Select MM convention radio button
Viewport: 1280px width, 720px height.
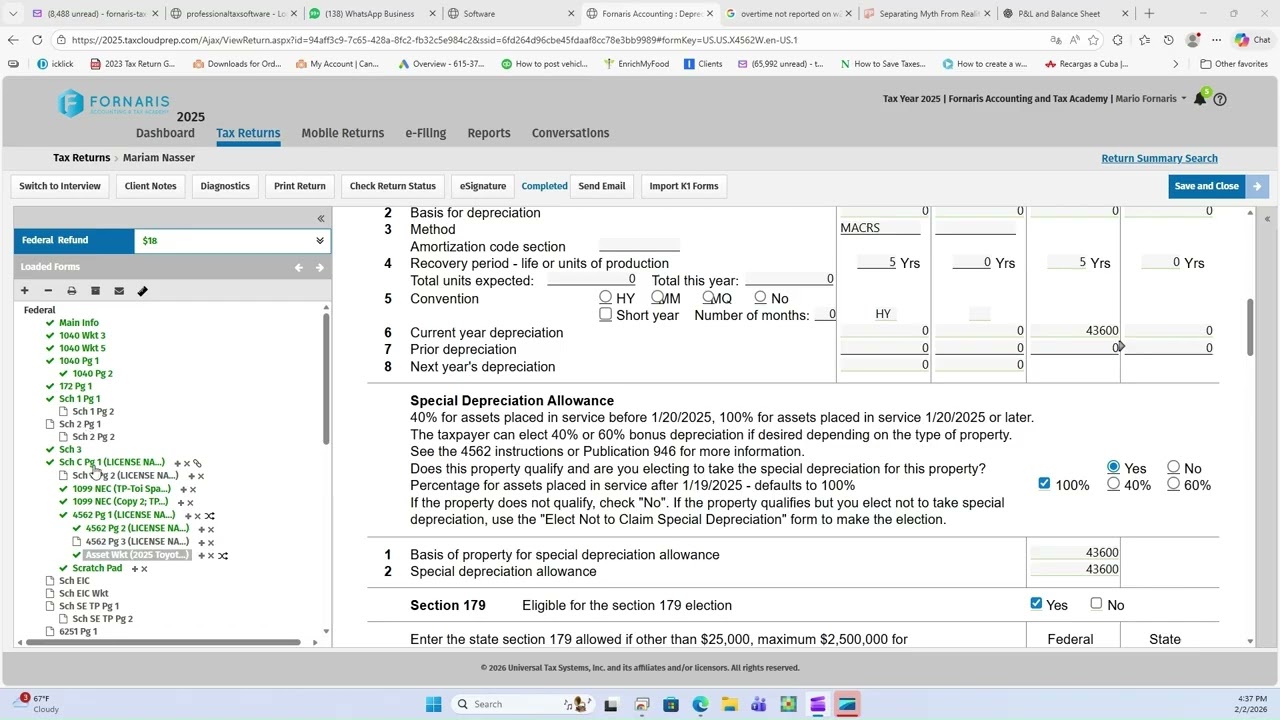point(657,298)
